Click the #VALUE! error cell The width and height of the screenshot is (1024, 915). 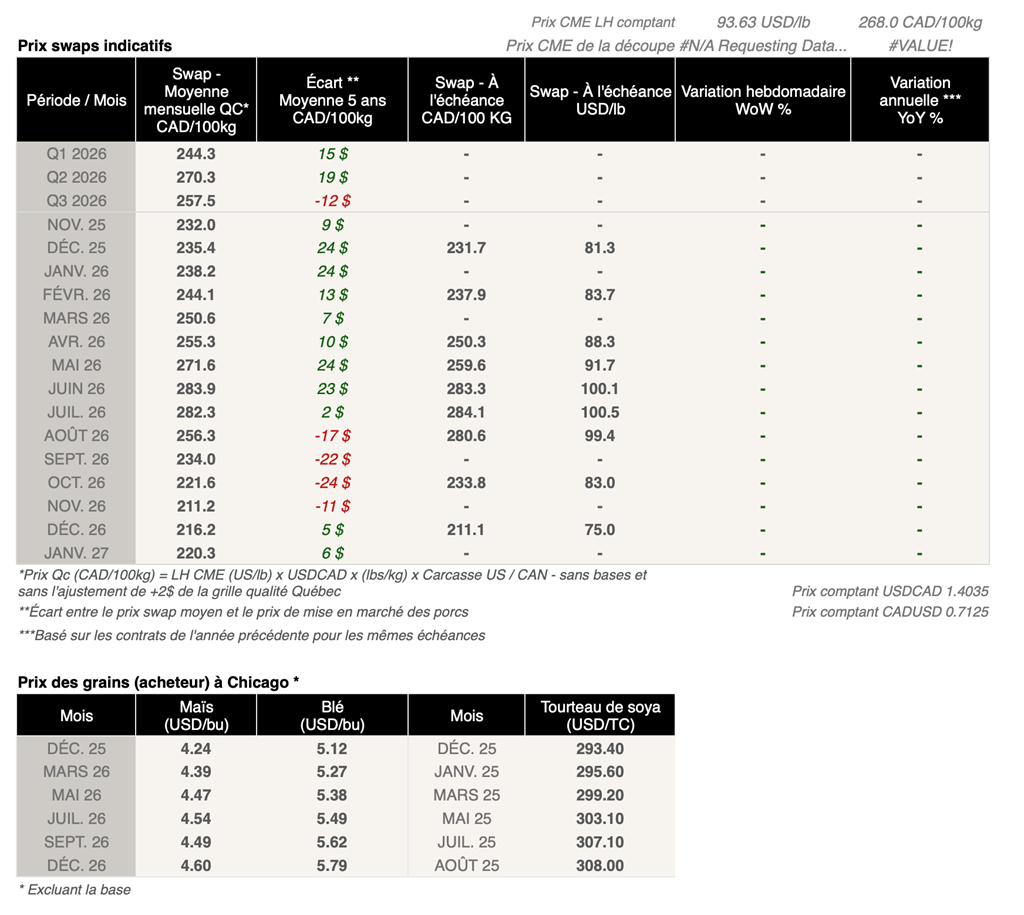920,46
